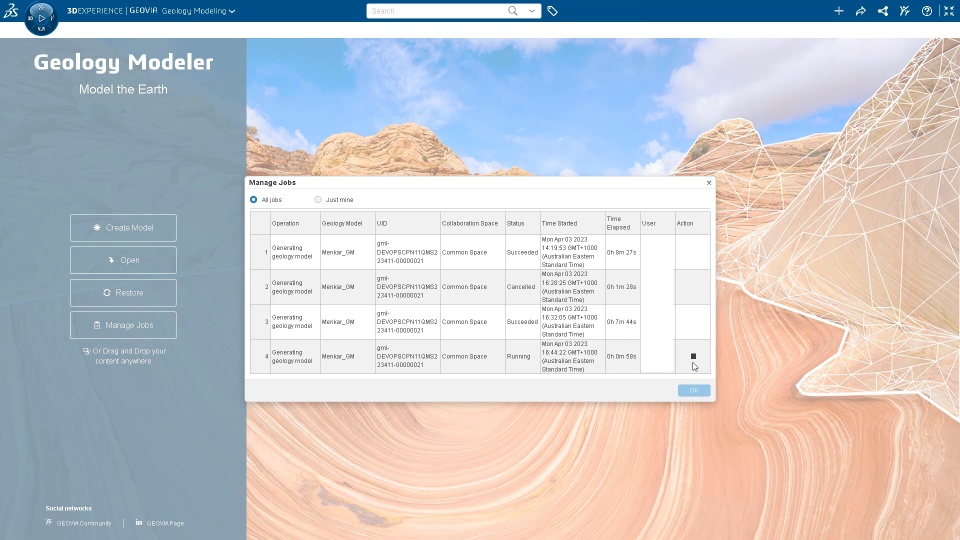Click the Time Elapsed column header
The width and height of the screenshot is (960, 540).
[623, 223]
